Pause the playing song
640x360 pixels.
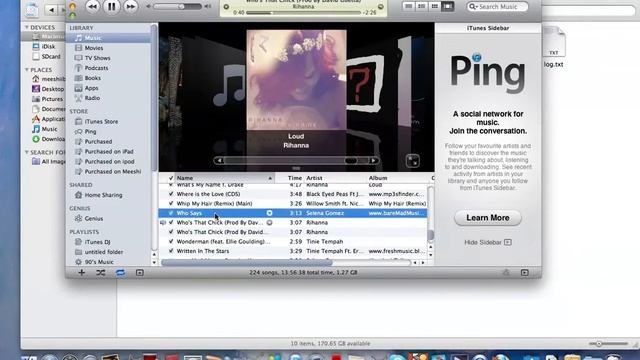[x=111, y=6]
